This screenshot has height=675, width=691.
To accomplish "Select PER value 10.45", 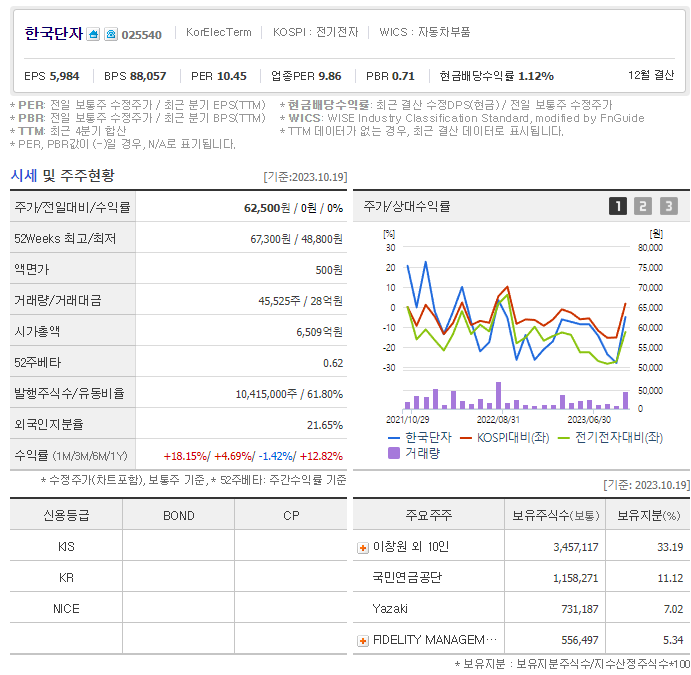I will tap(231, 76).
